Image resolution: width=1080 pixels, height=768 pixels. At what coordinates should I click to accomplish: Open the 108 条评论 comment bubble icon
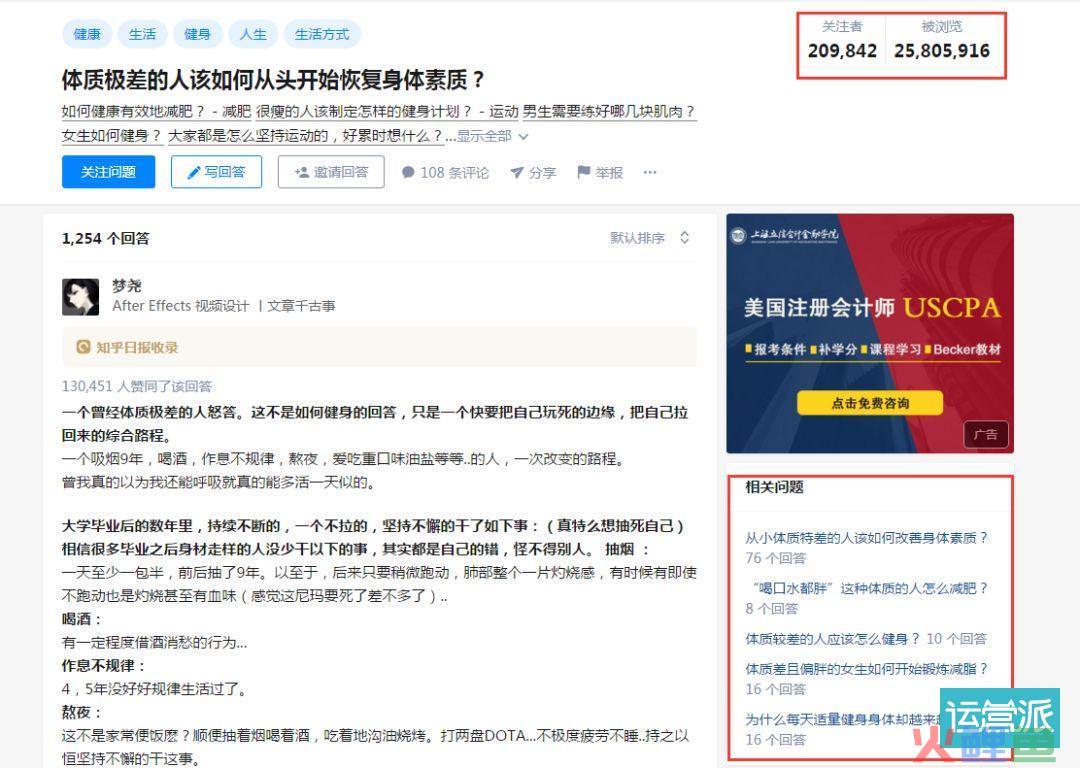click(x=408, y=172)
